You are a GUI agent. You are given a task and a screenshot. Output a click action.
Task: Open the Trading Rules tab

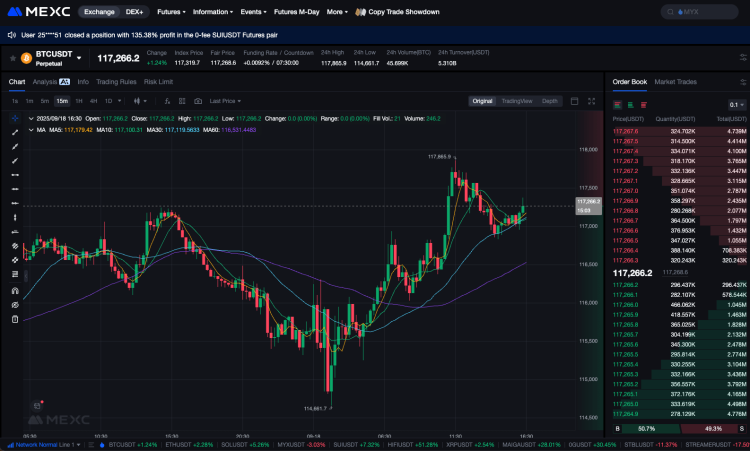point(115,82)
